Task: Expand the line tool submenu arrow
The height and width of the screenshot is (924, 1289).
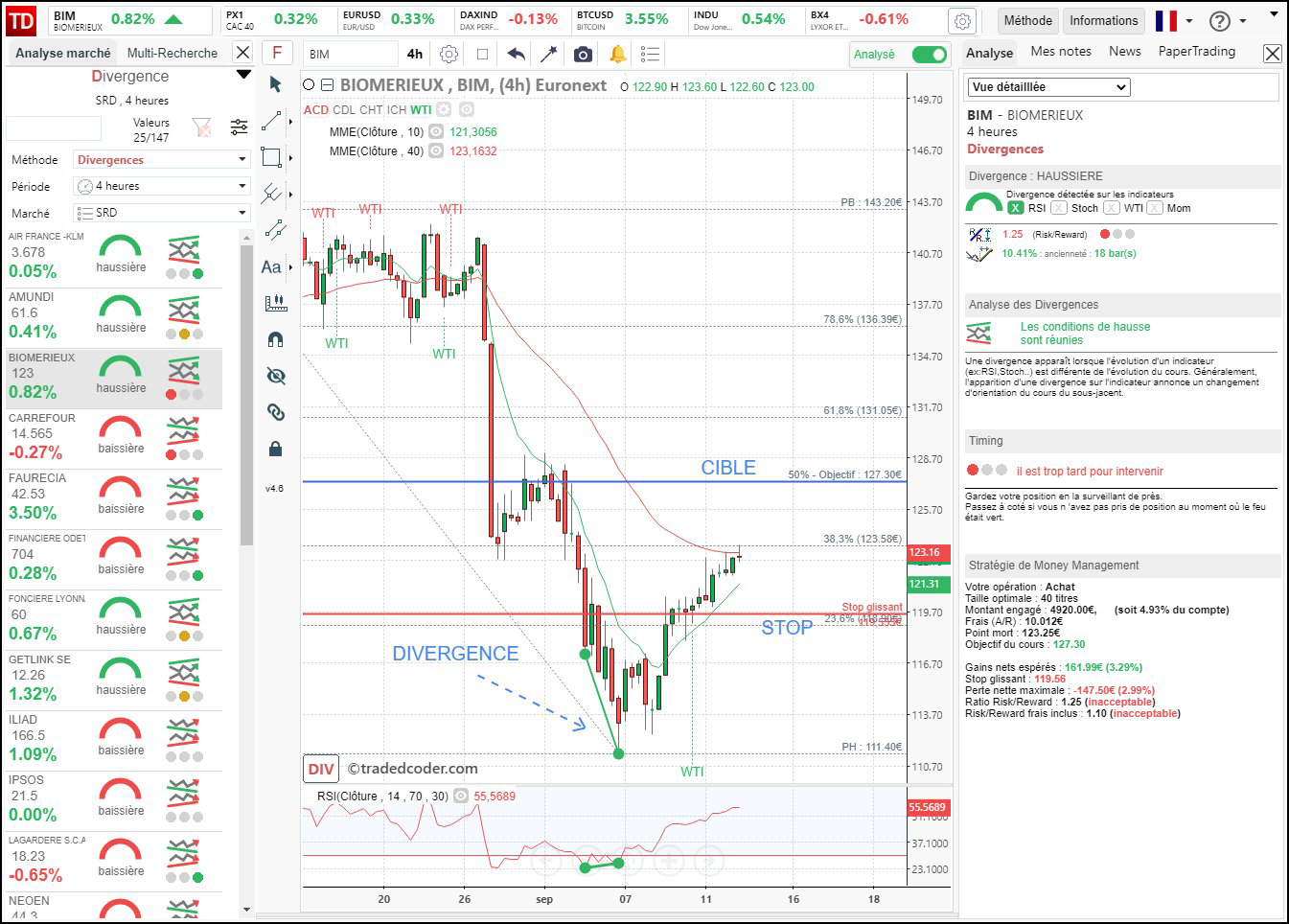Action: 289,122
